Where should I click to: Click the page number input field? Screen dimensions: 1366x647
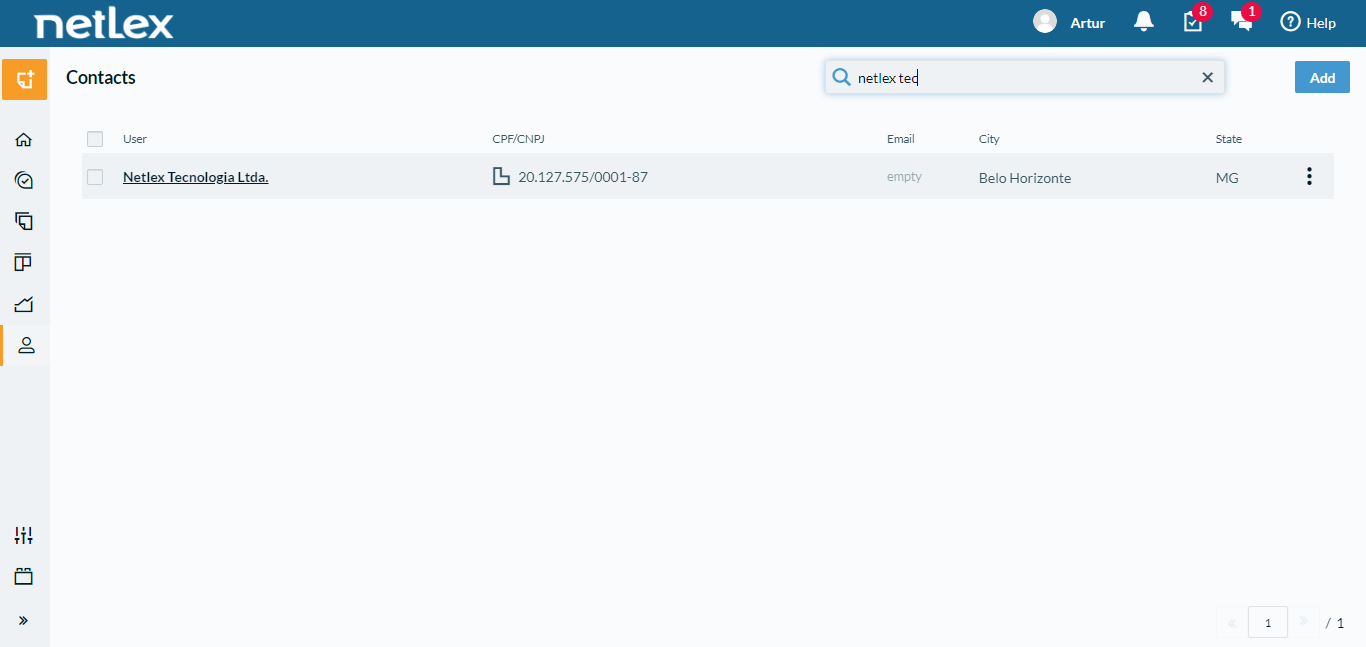pyautogui.click(x=1268, y=622)
